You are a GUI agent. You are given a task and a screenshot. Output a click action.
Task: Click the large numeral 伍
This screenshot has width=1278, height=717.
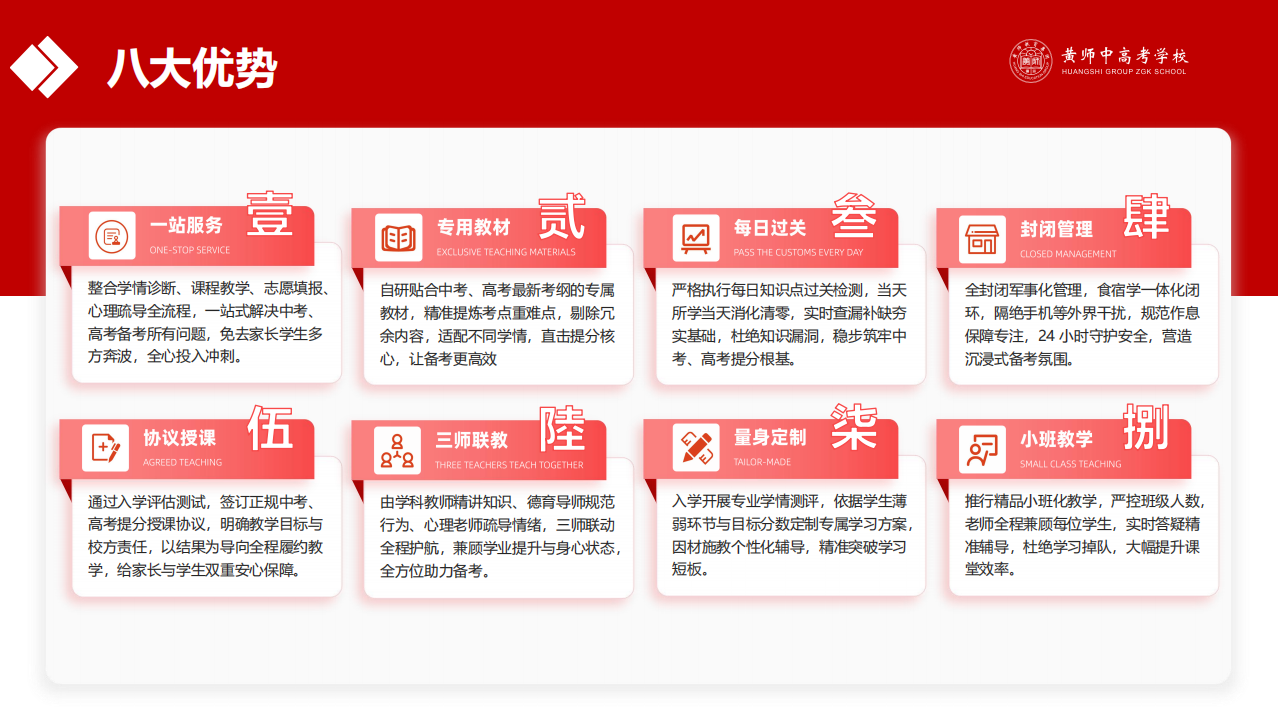270,427
